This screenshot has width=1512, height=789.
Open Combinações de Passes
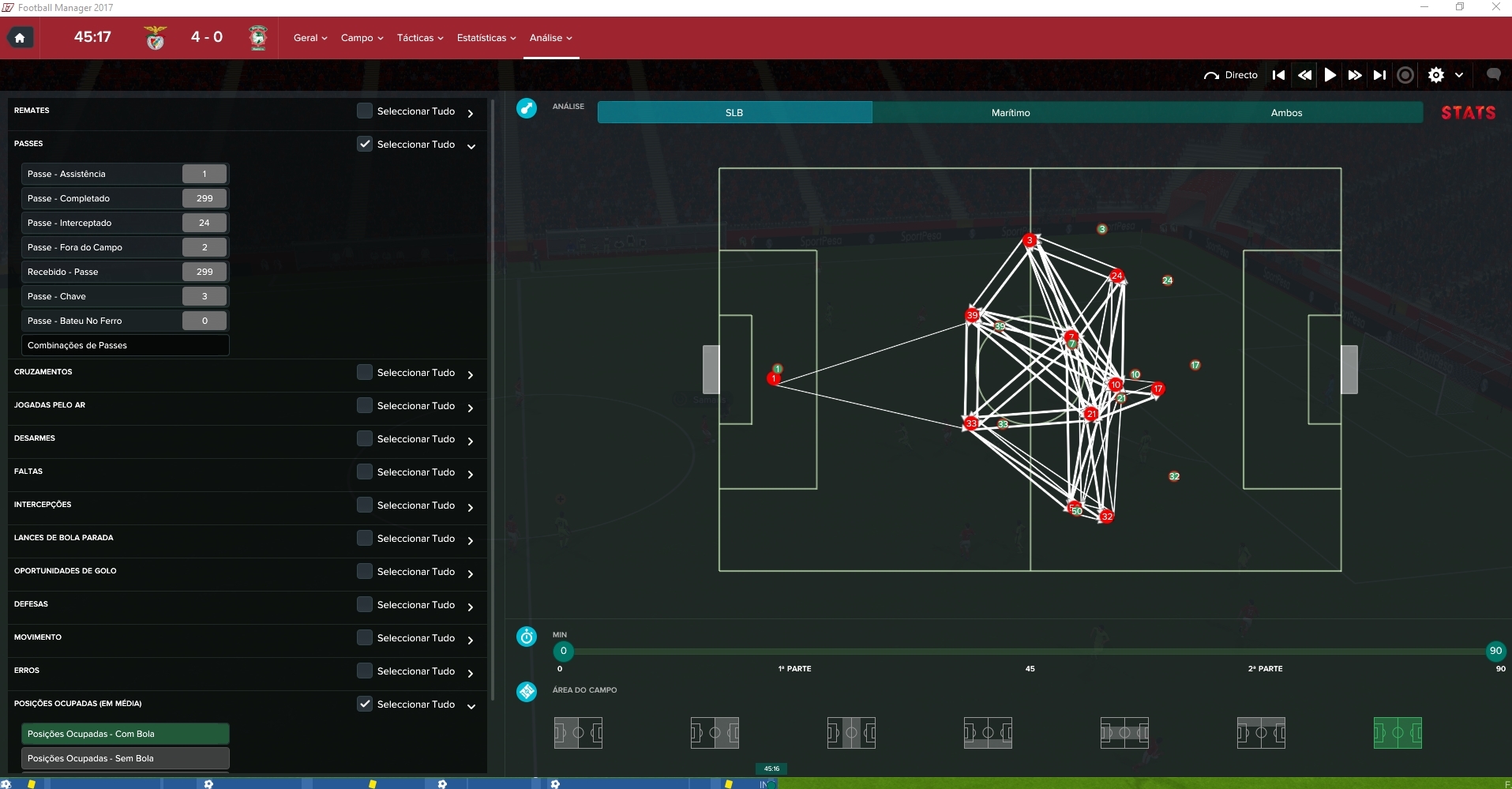tap(125, 345)
